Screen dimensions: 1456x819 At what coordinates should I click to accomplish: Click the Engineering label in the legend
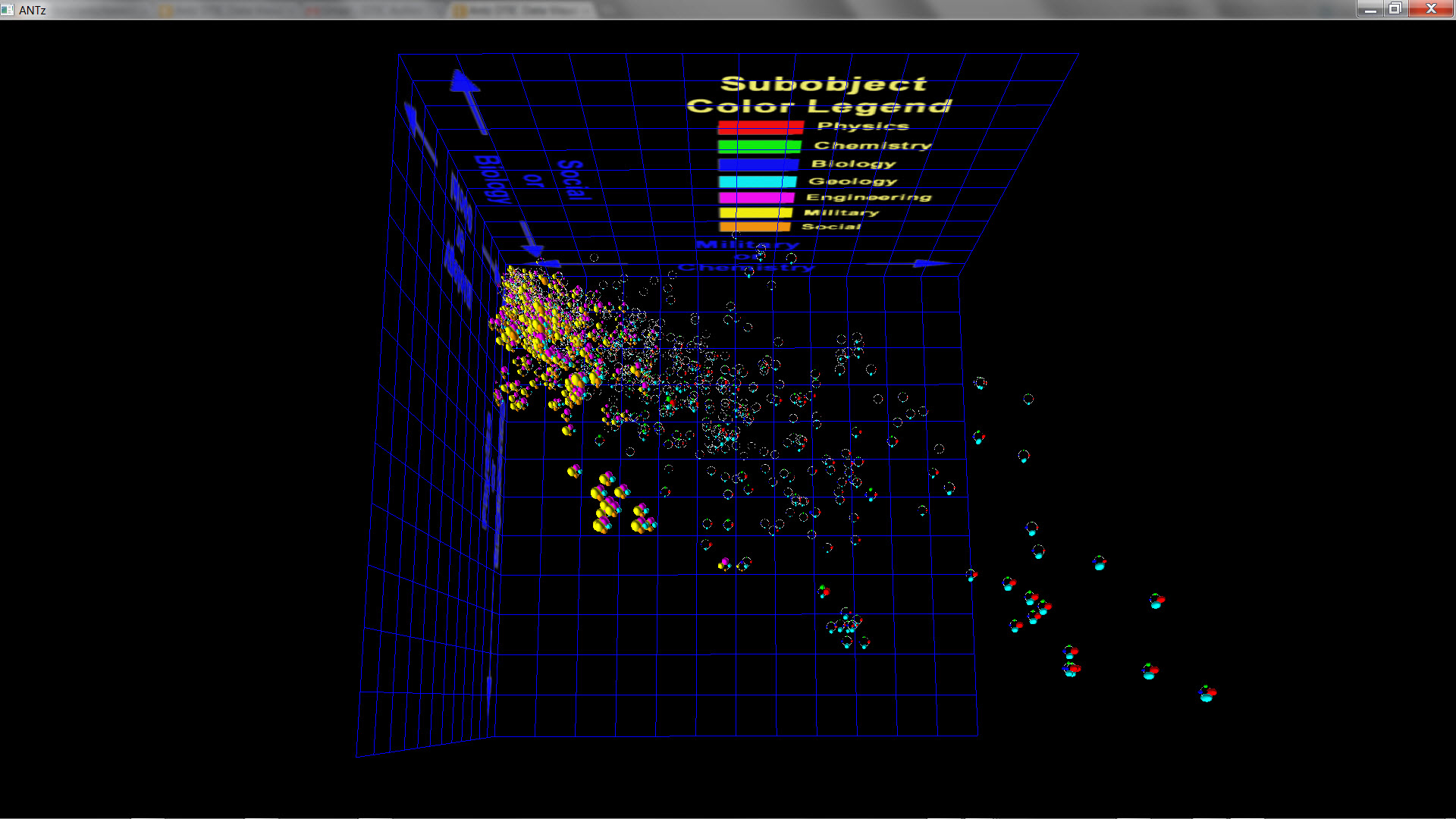[868, 197]
